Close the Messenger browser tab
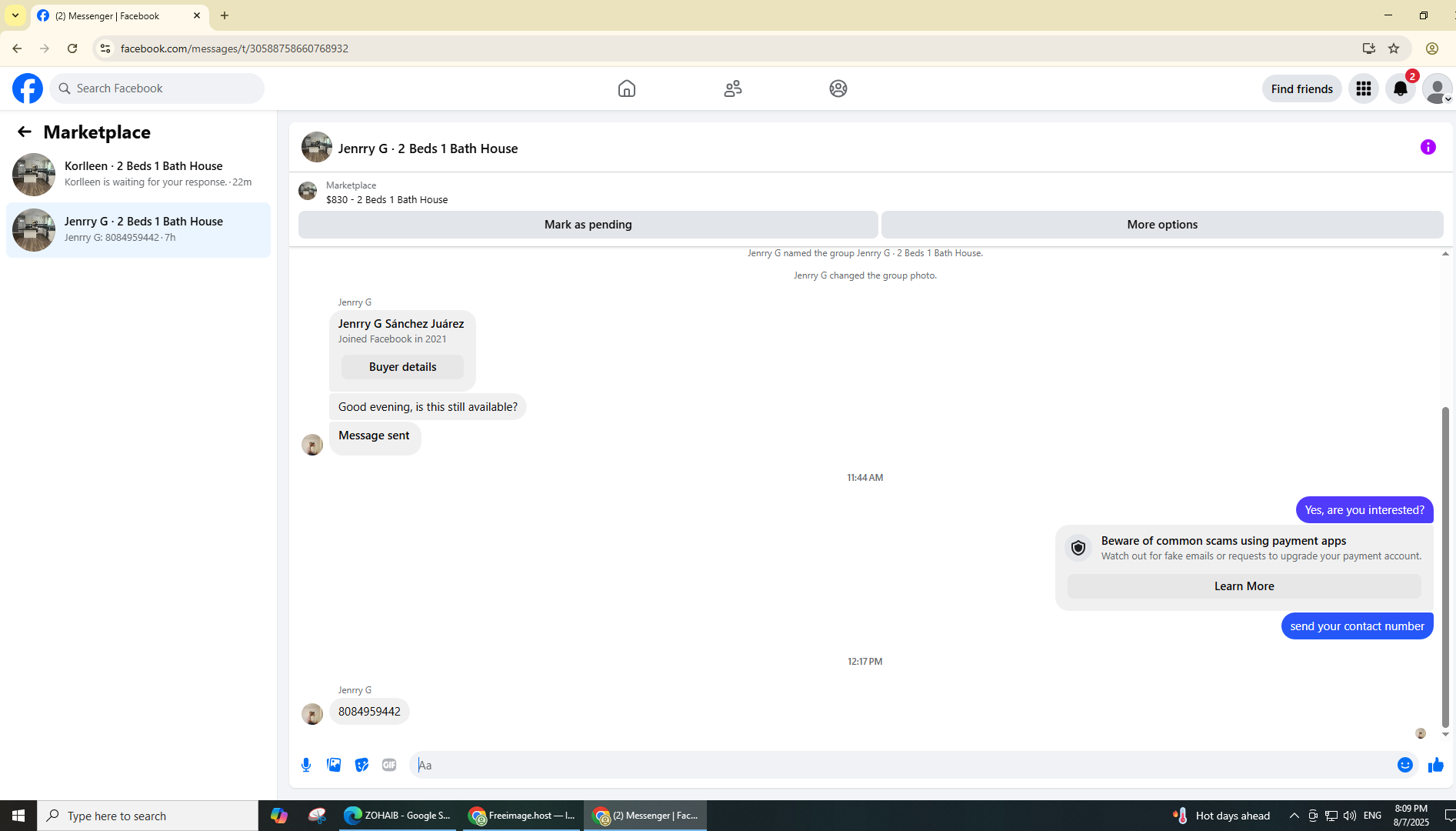1456x831 pixels. 197,15
